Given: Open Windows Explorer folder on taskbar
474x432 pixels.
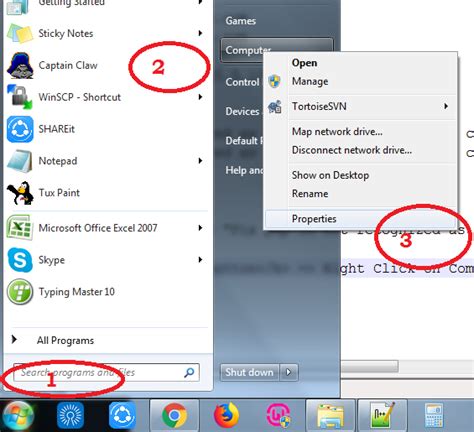Looking at the screenshot, I should 331,416.
